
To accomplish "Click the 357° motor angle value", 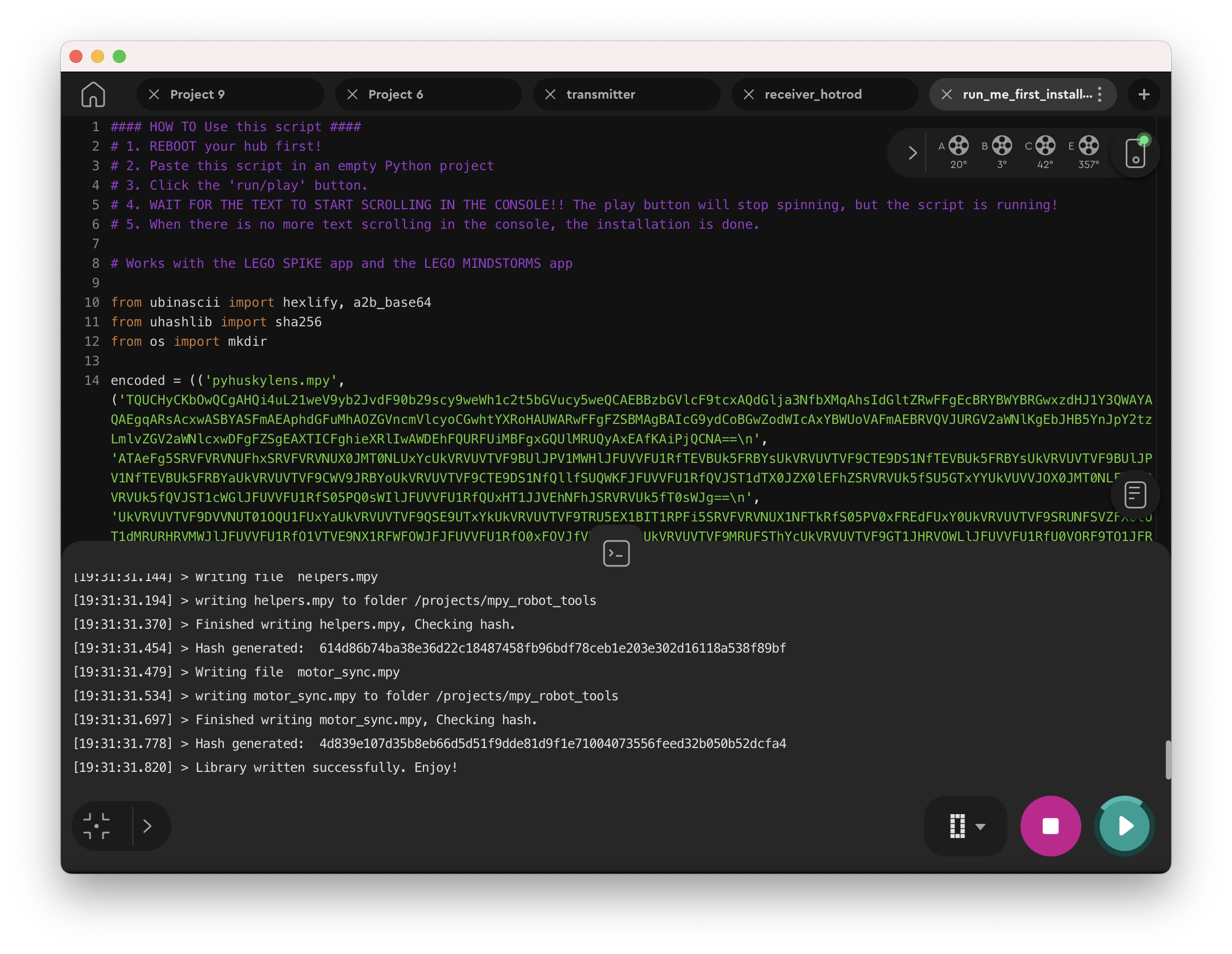I will (x=1089, y=165).
